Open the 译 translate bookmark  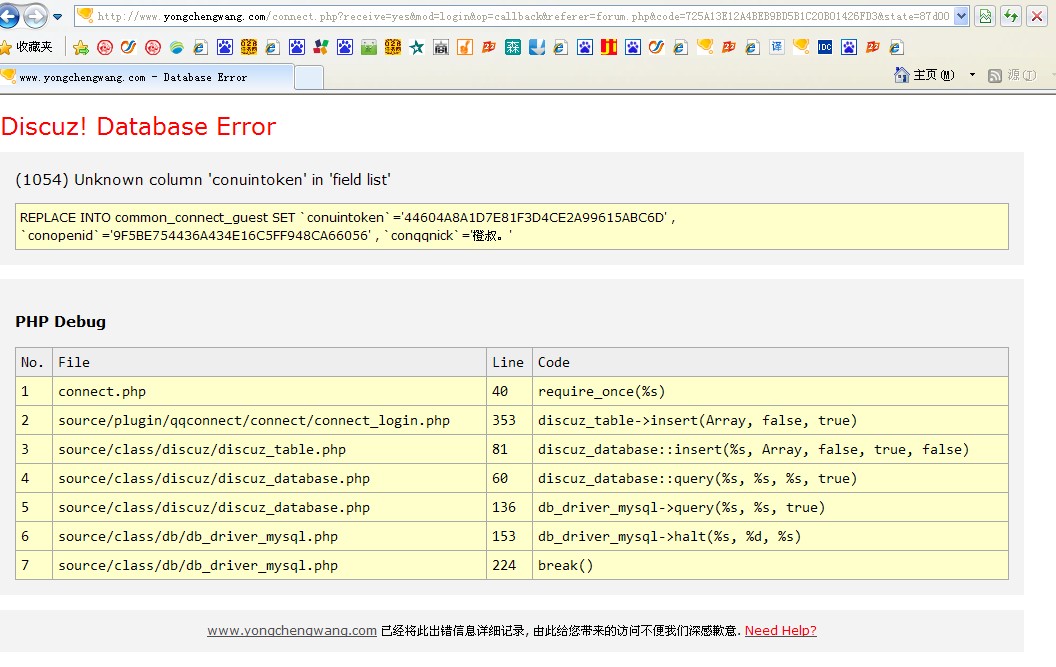777,47
